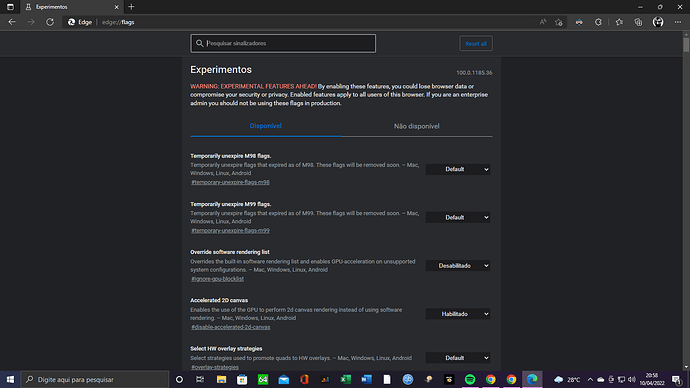
Task: Click the Override software rendering list title
Action: tap(230, 252)
